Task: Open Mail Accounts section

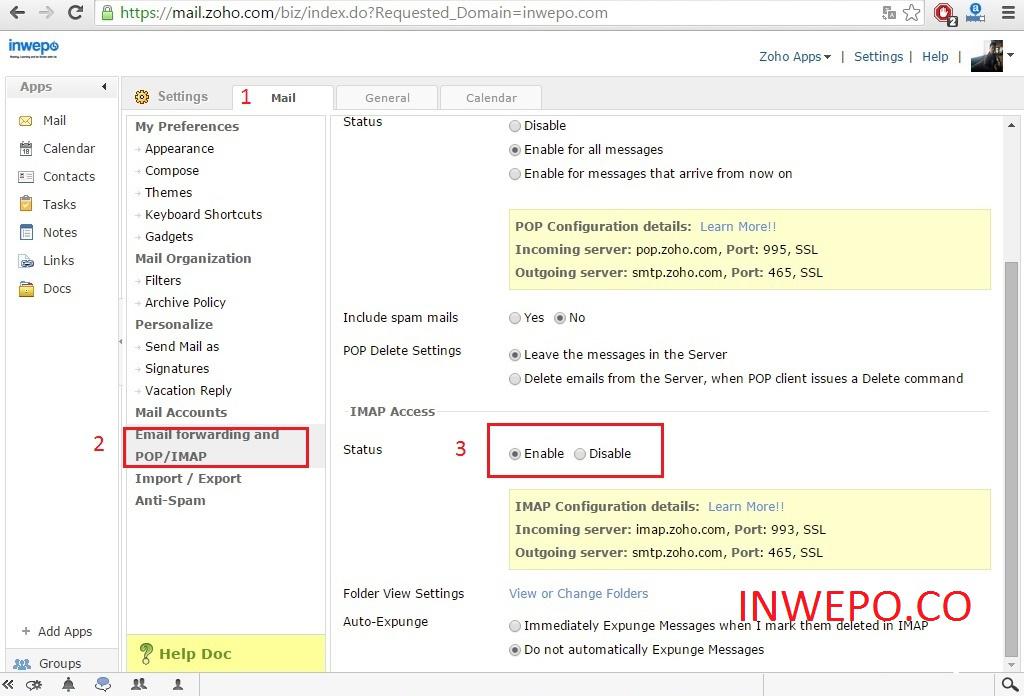Action: (181, 413)
